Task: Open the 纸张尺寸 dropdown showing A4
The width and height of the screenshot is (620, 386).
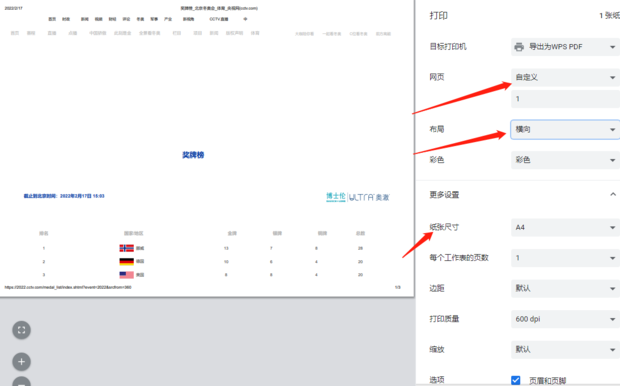Action: (565, 227)
